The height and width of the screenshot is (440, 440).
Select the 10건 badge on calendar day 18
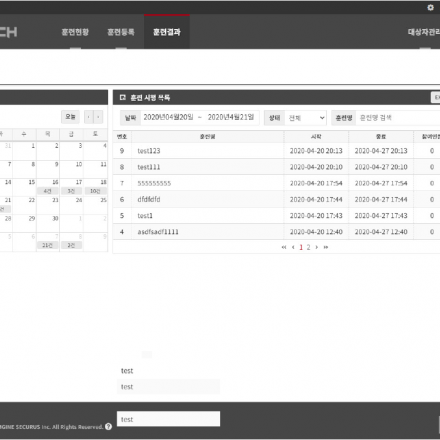pyautogui.click(x=95, y=191)
